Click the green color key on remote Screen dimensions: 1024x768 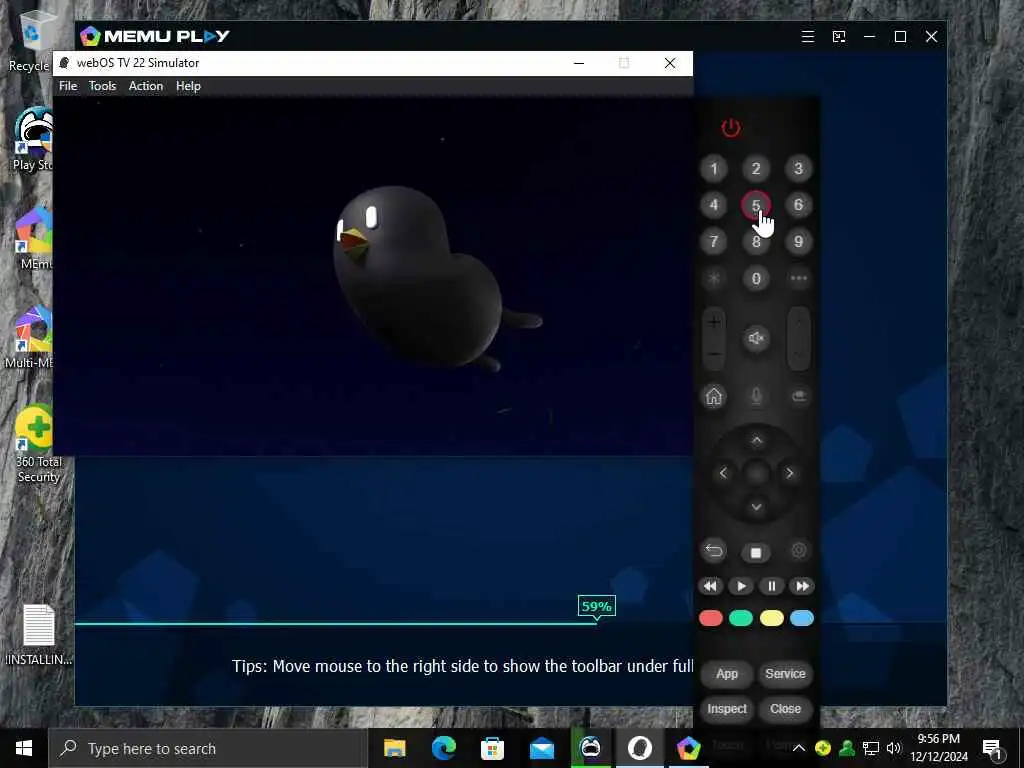coord(741,618)
